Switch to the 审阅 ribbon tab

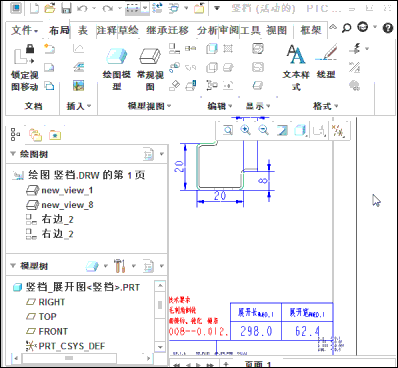[x=229, y=31]
